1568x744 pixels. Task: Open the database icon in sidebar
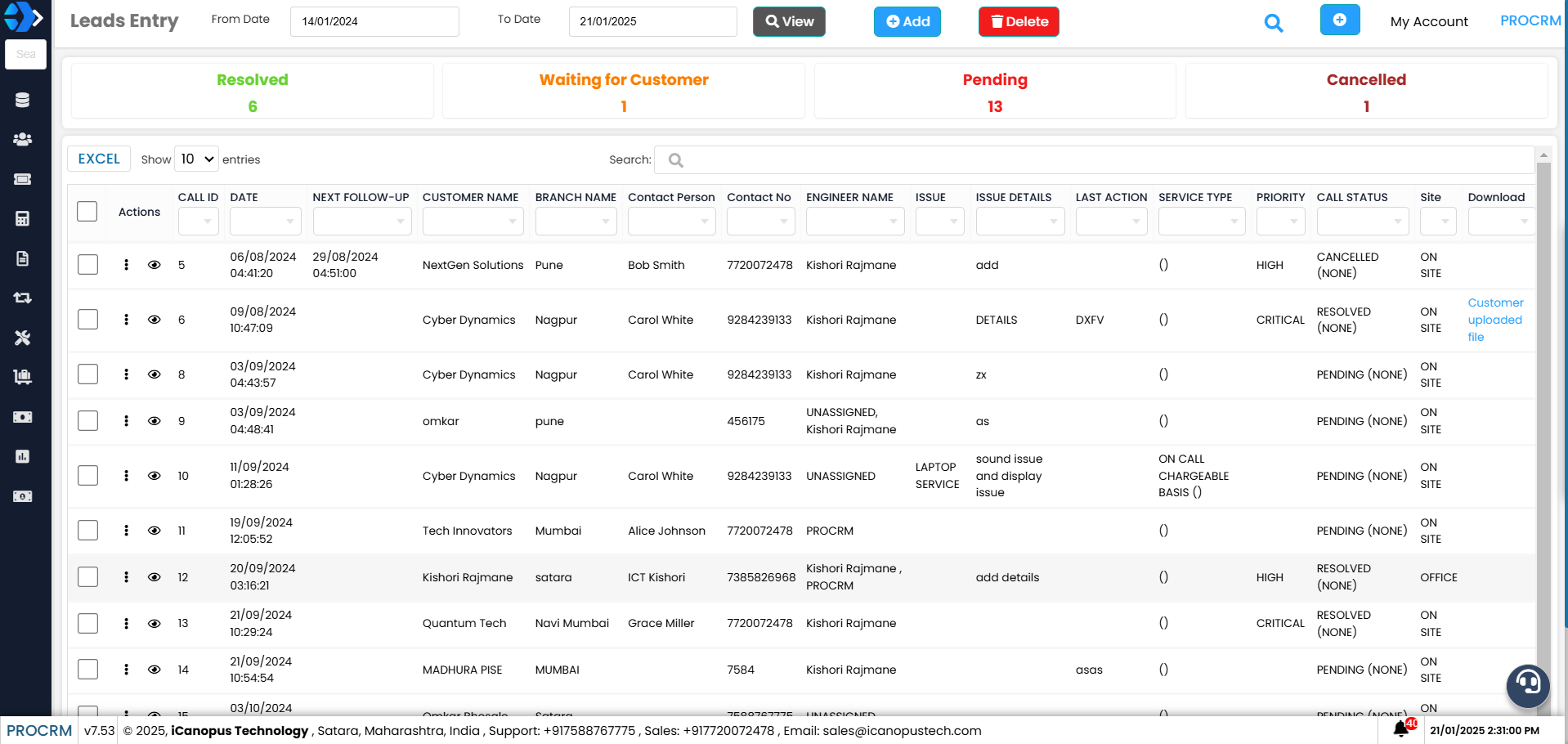(x=23, y=100)
